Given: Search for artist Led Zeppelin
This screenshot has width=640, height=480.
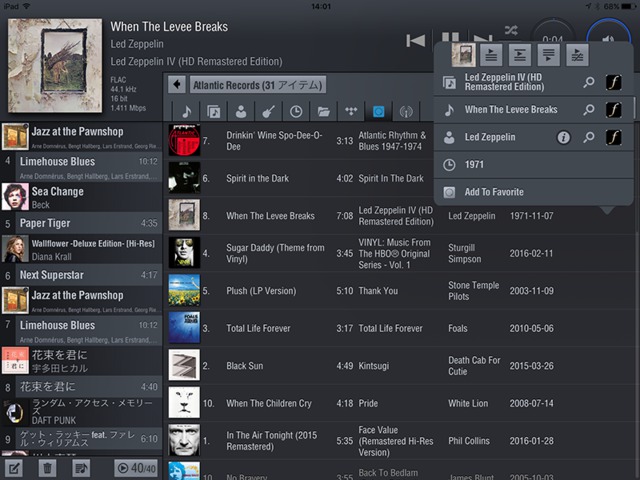Looking at the screenshot, I should coord(589,137).
